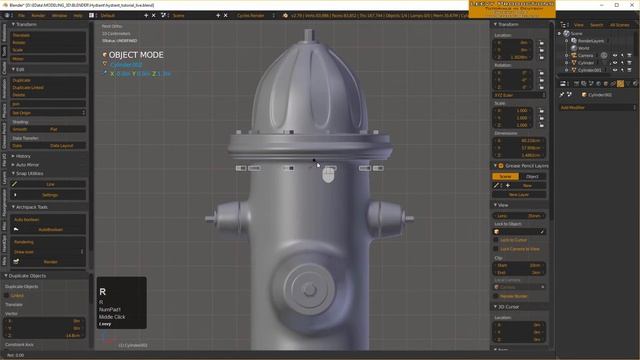Add a new scene with plus icon
The height and width of the screenshot is (360, 640).
click(x=218, y=16)
